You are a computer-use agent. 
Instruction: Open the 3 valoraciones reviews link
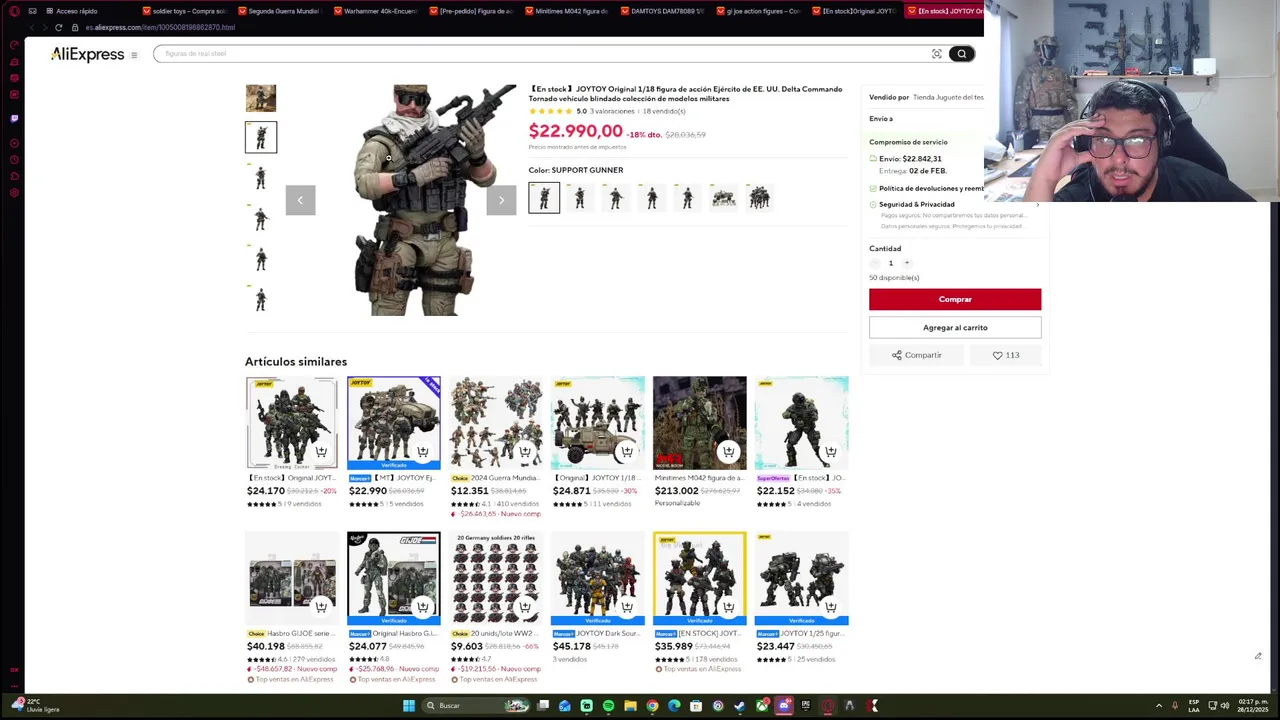pyautogui.click(x=612, y=111)
